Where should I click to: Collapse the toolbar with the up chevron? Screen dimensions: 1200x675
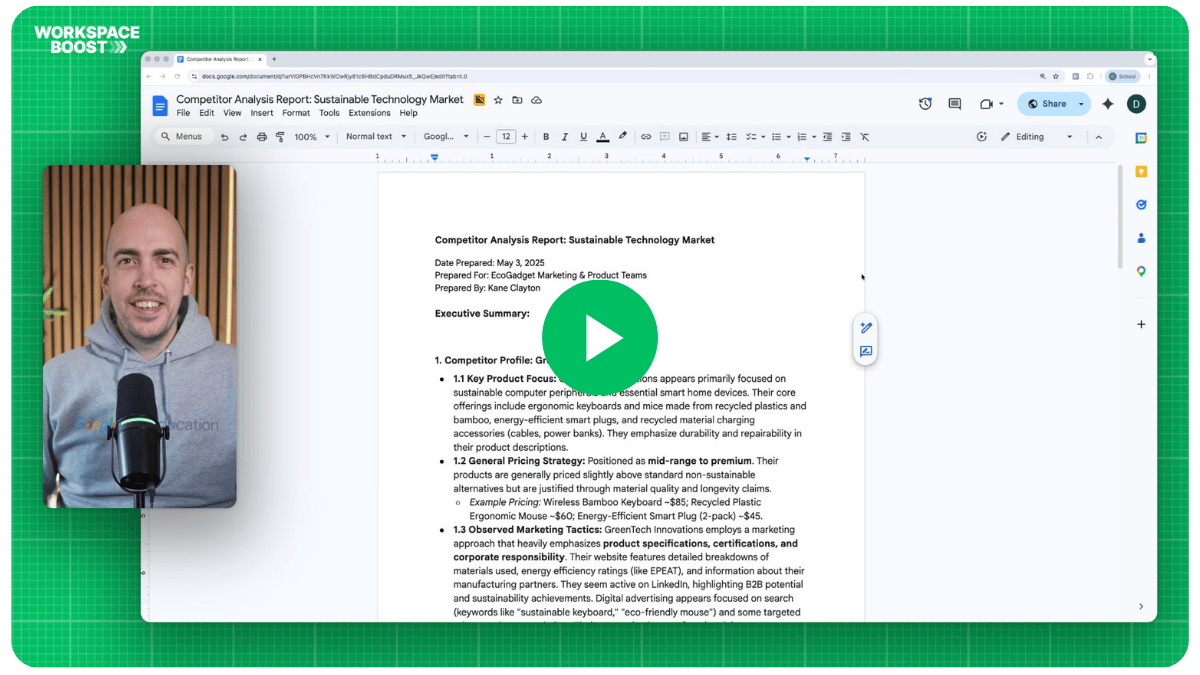pyautogui.click(x=1098, y=137)
